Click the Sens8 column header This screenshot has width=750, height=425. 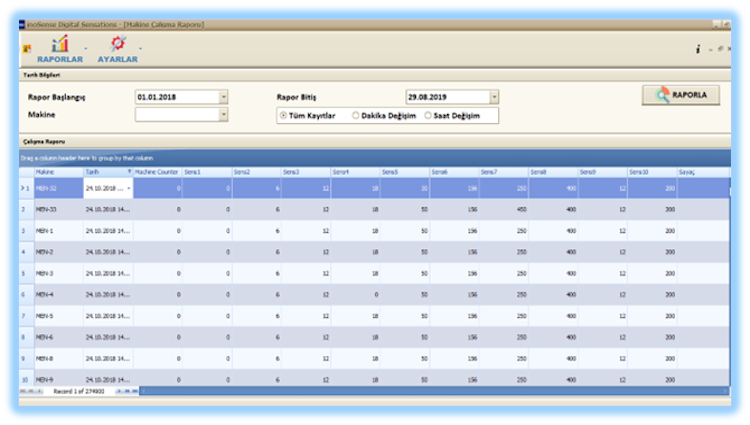(x=553, y=172)
